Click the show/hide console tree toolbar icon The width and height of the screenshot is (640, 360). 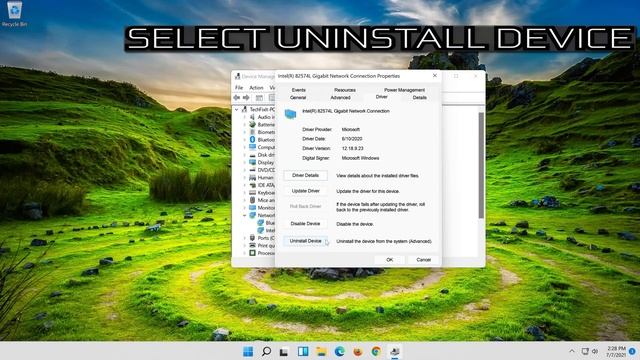(x=259, y=98)
